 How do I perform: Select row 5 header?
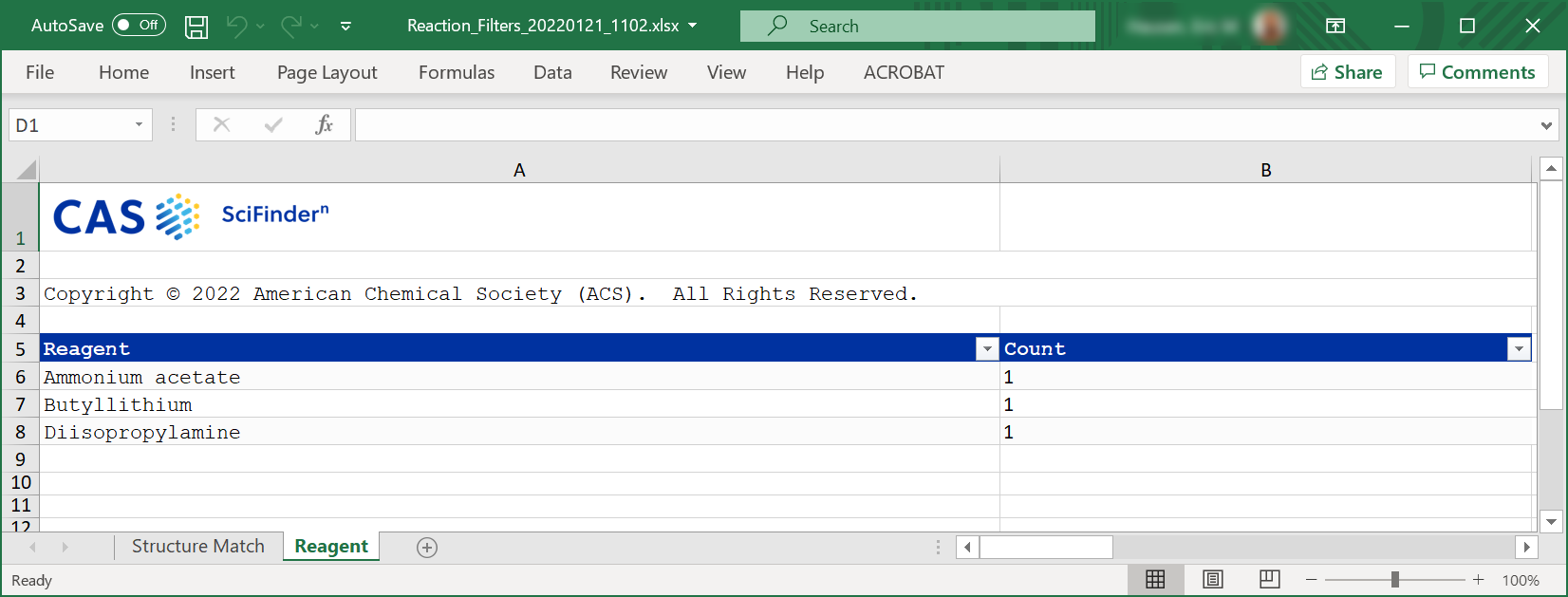pos(20,348)
